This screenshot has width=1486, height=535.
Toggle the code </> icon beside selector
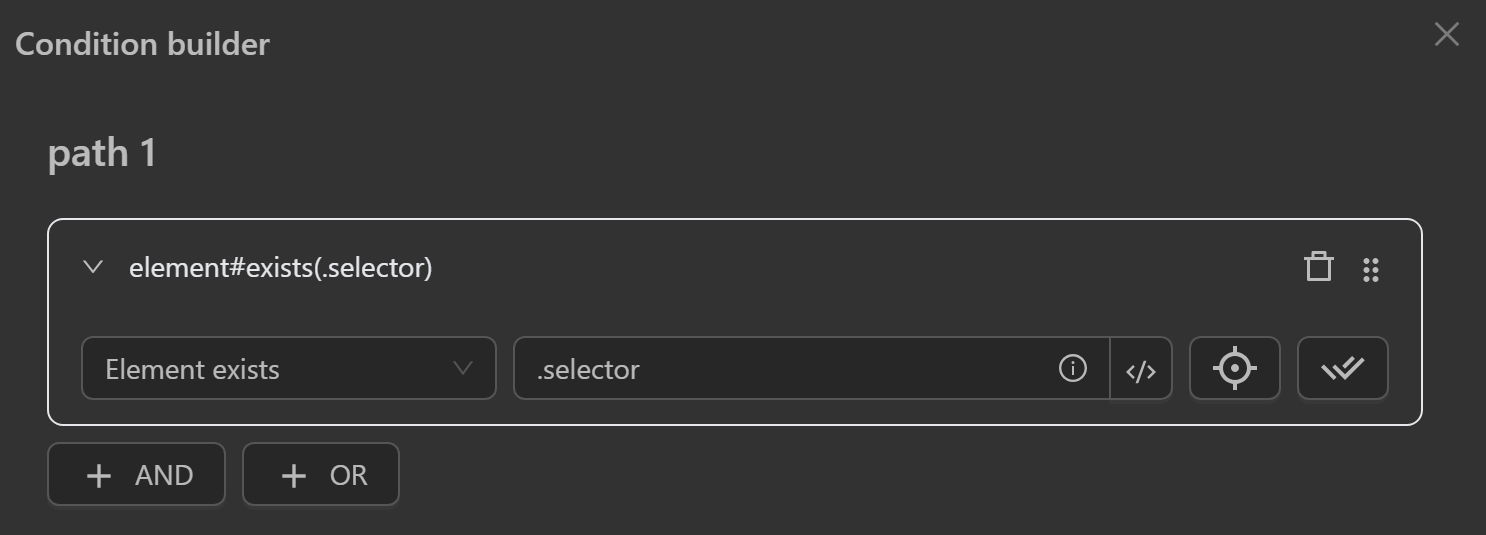1141,370
